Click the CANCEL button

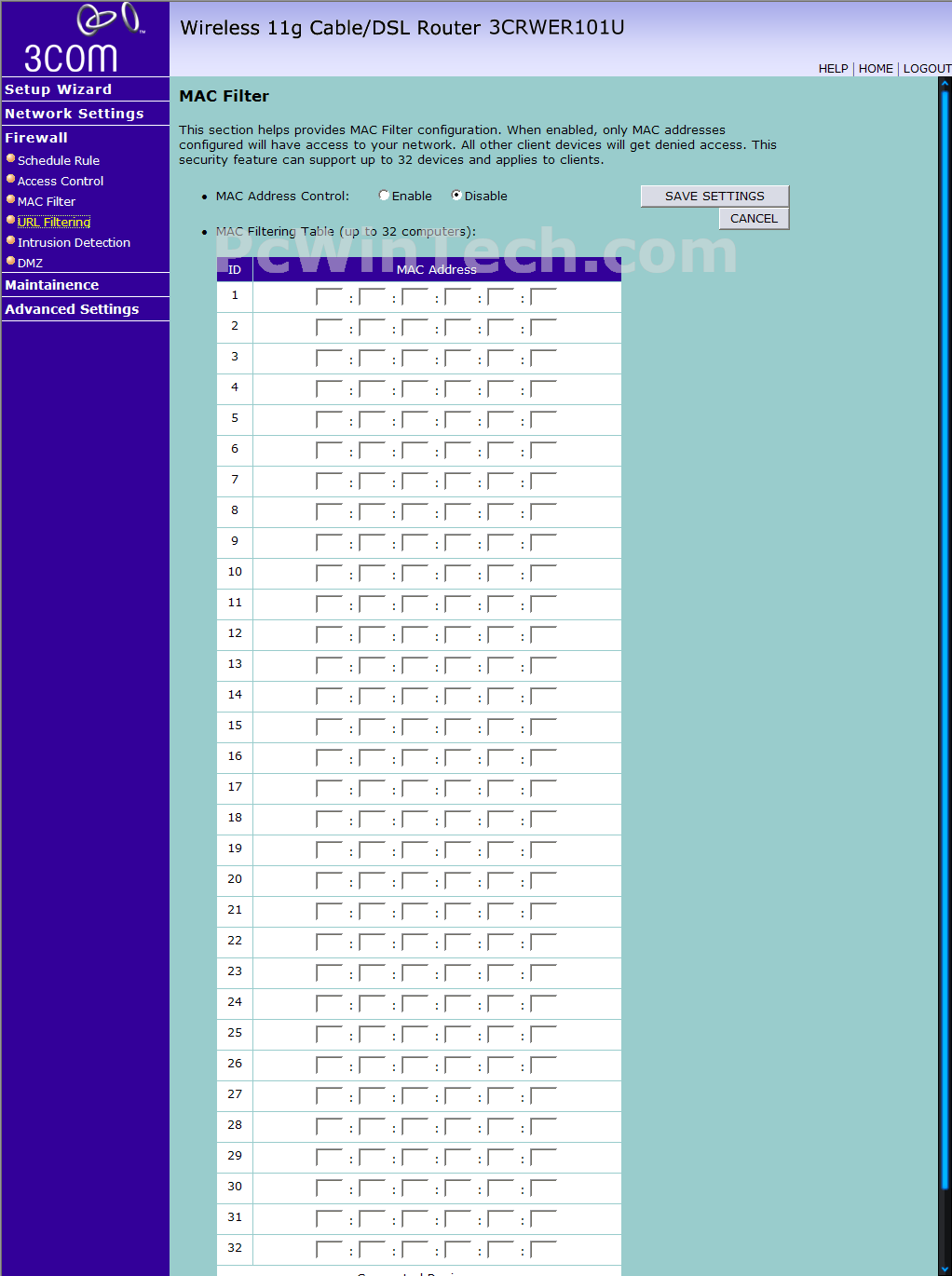coord(754,218)
